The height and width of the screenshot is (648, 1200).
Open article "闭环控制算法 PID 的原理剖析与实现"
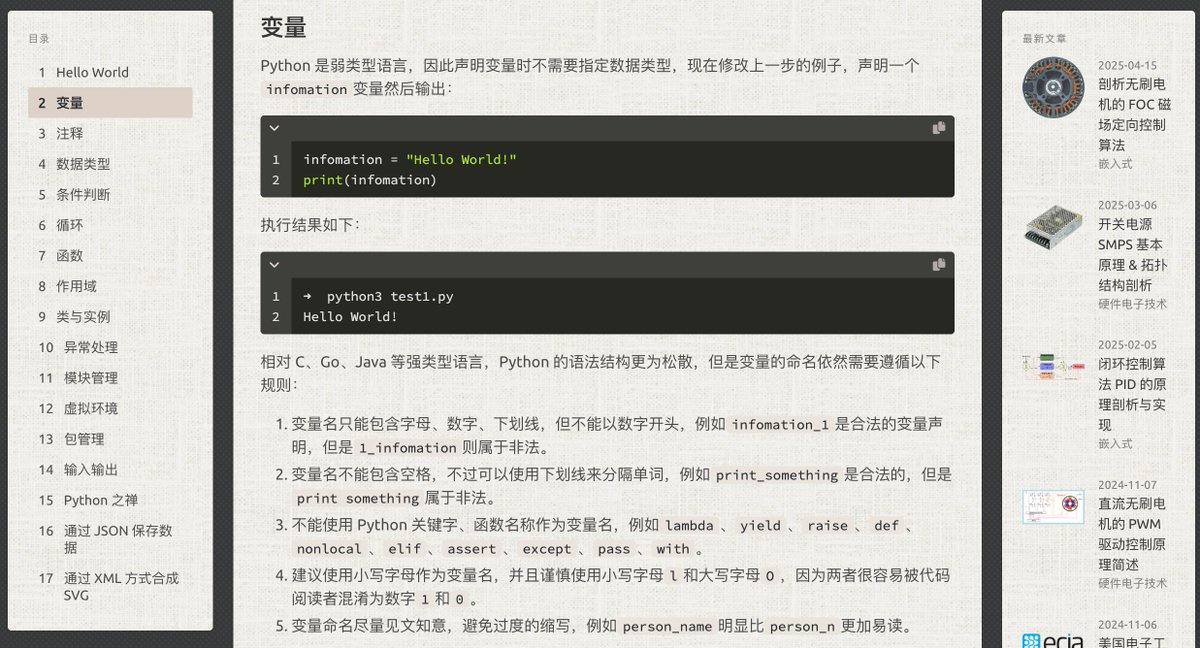tap(1134, 394)
